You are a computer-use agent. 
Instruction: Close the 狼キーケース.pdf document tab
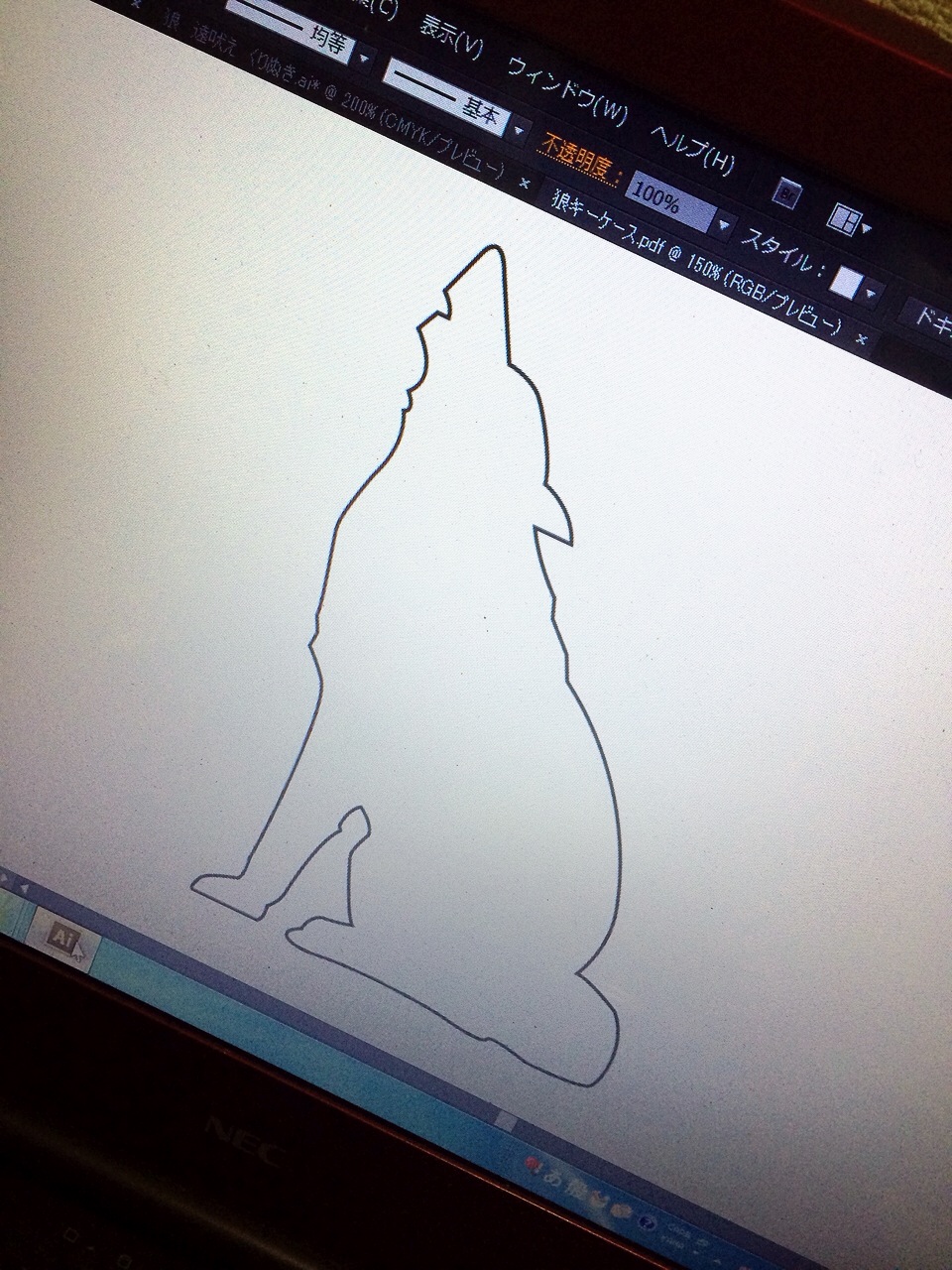pos(861,338)
